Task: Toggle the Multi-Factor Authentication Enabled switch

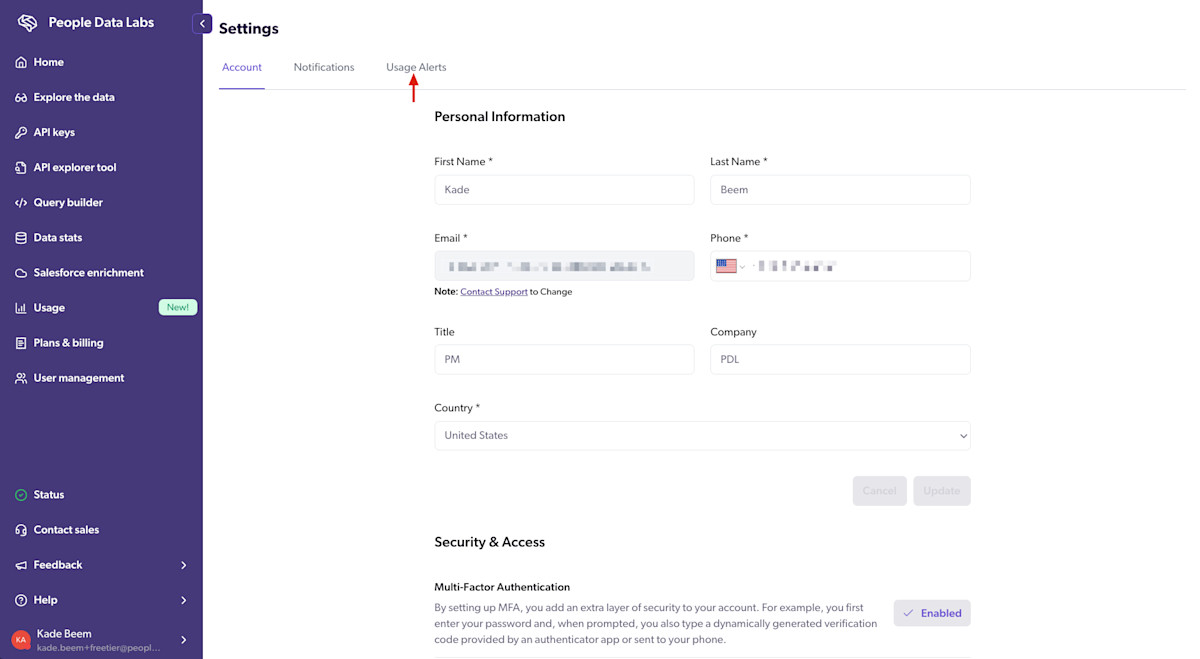Action: 931,612
